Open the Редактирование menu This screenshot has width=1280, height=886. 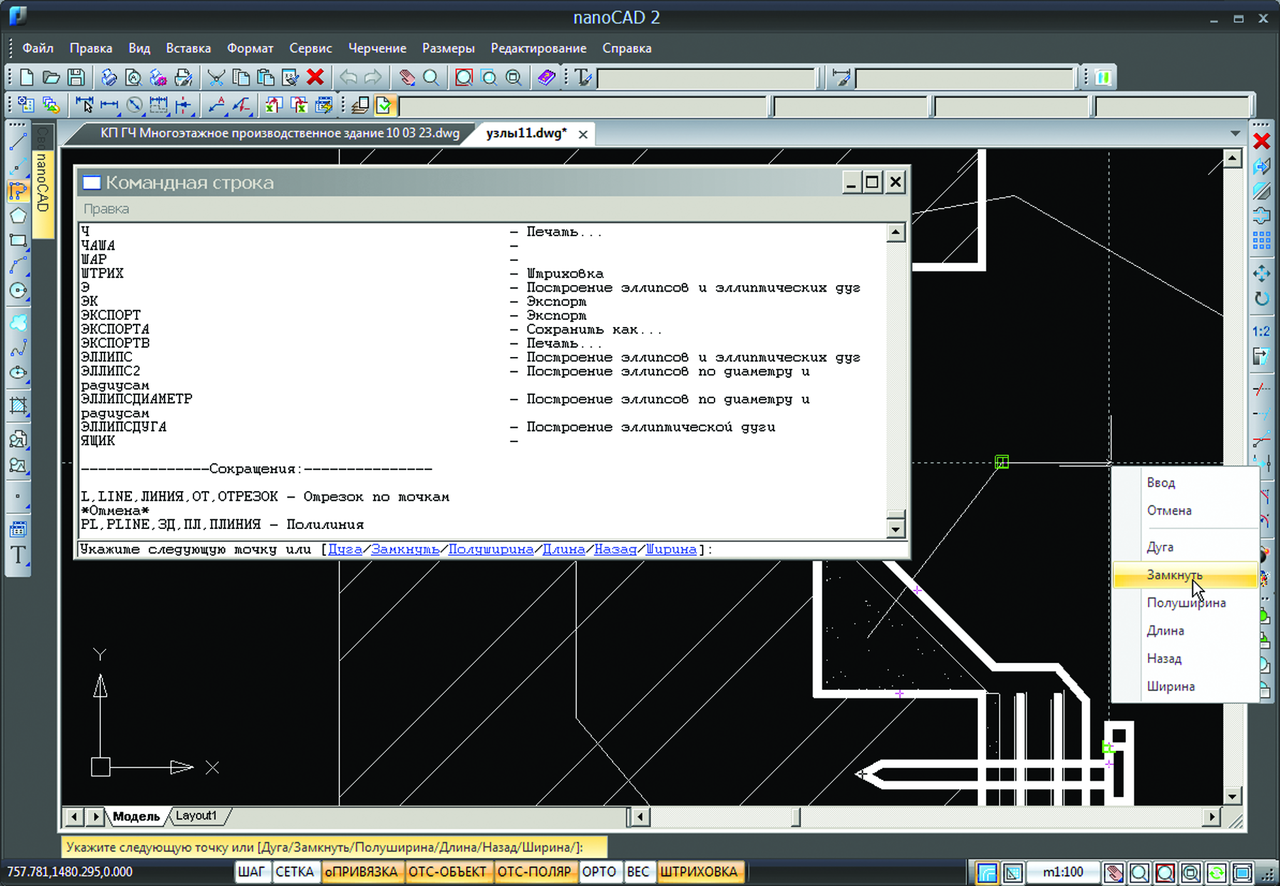coord(538,48)
